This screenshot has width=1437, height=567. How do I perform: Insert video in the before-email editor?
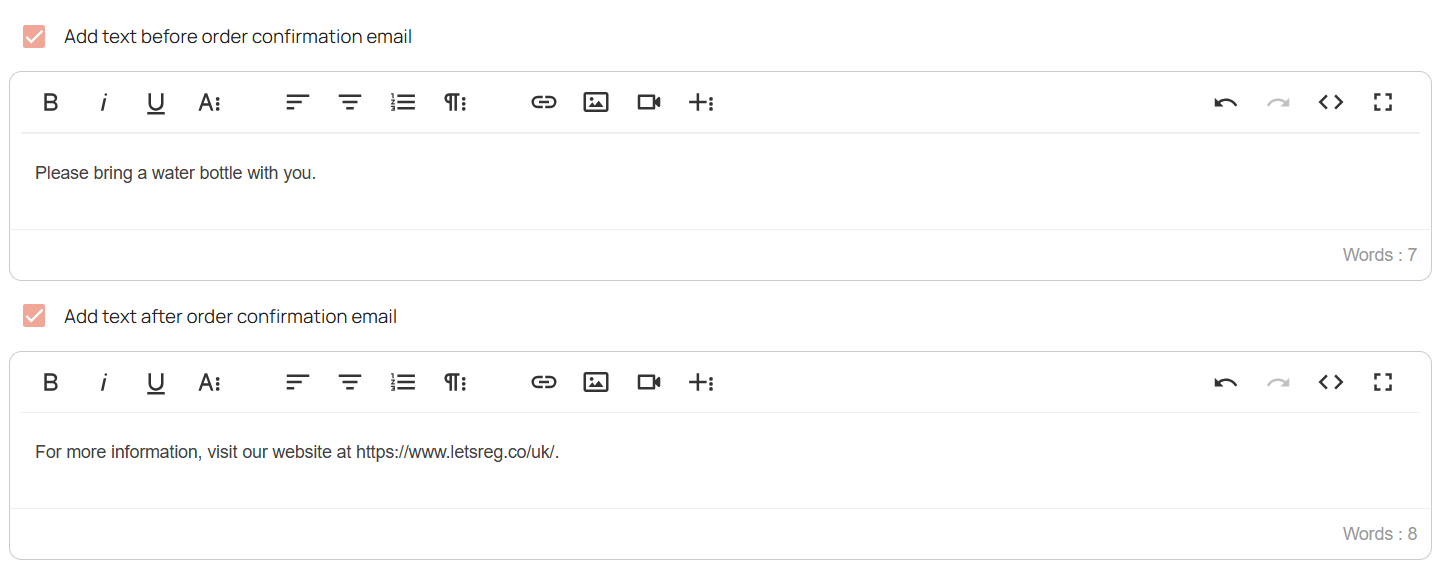tap(649, 102)
